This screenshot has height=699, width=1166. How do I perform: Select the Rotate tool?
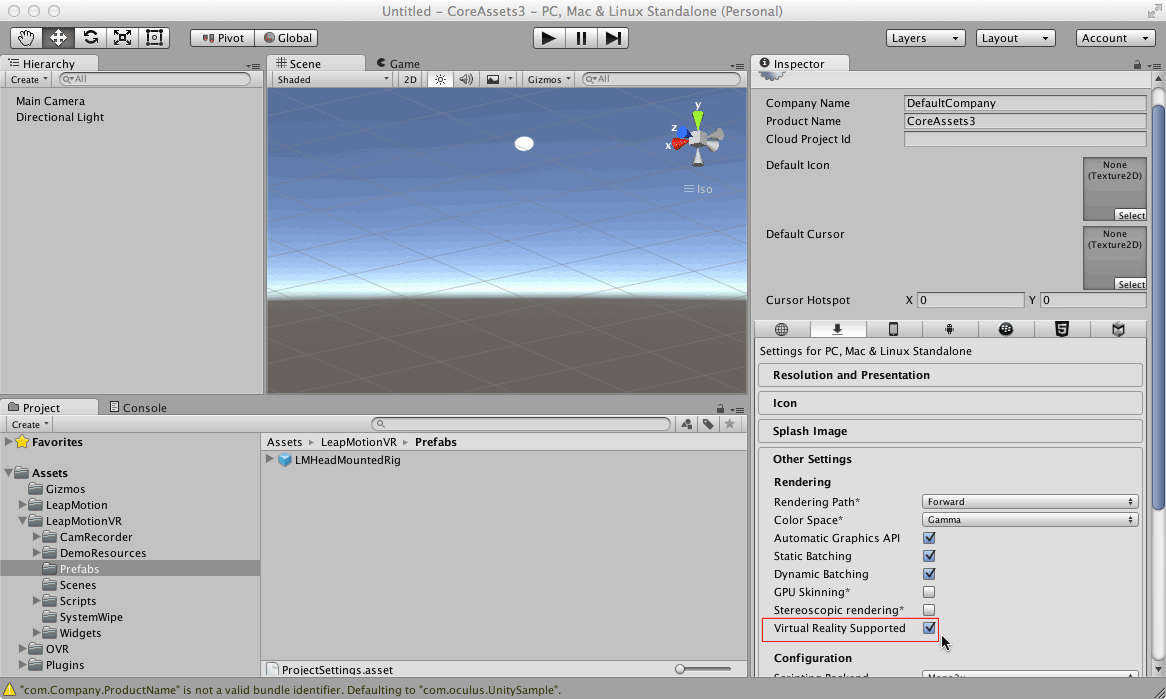coord(91,38)
